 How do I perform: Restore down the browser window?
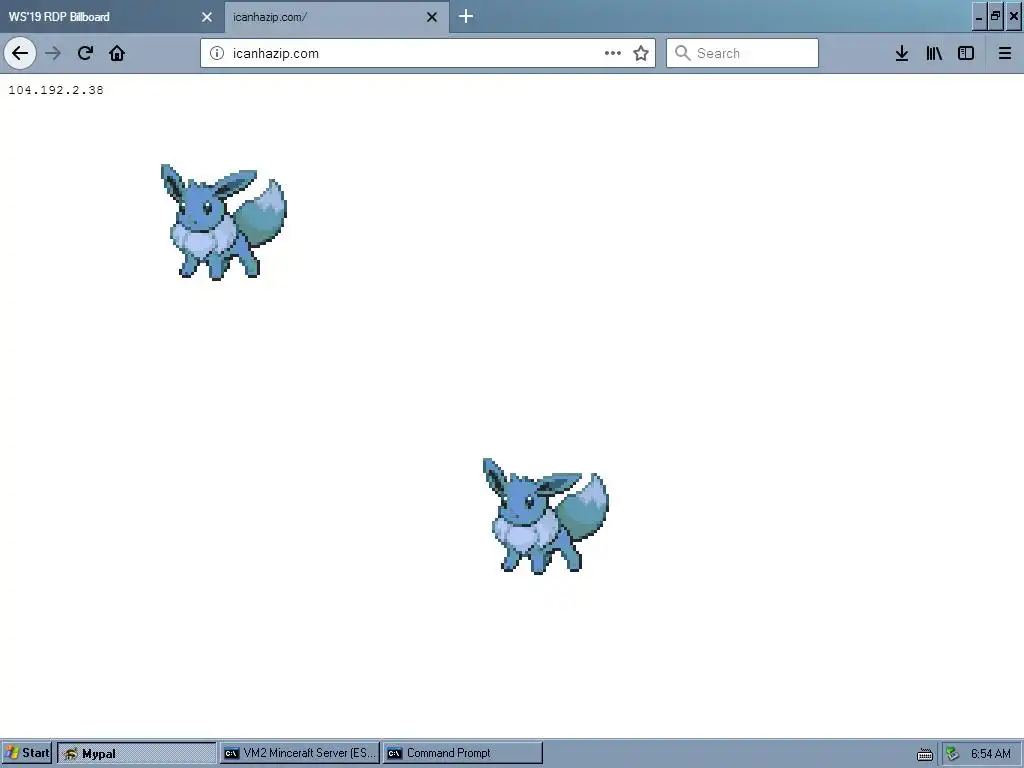[995, 17]
